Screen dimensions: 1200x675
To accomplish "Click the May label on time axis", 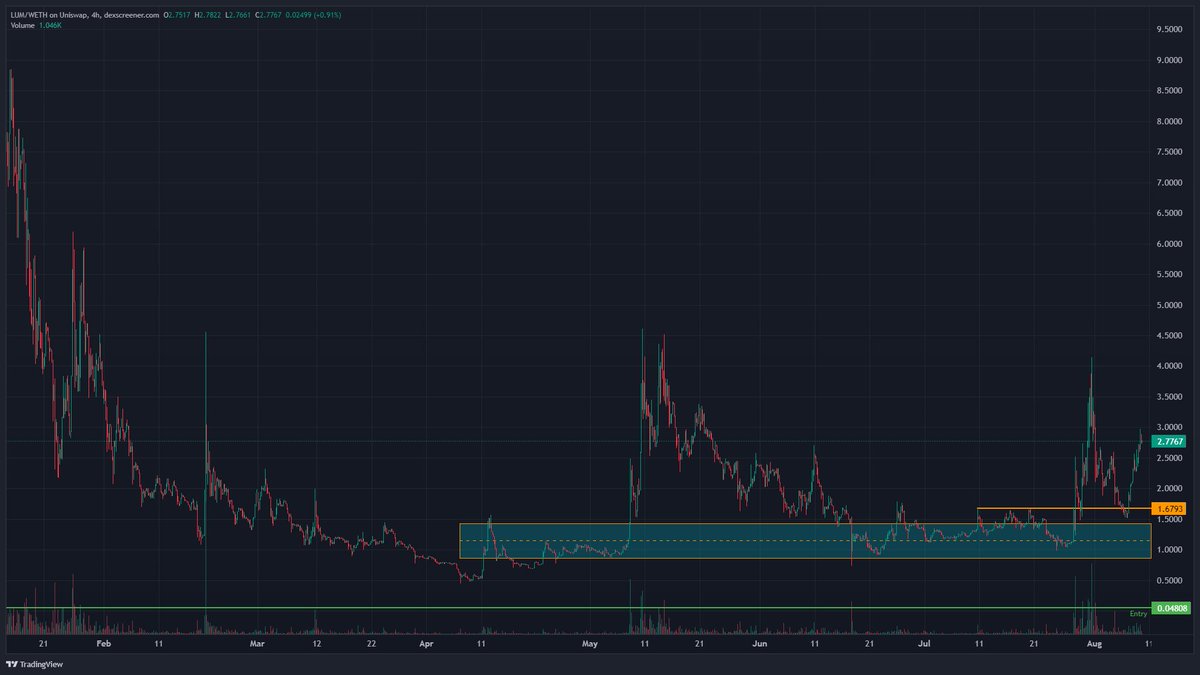I will pyautogui.click(x=590, y=645).
